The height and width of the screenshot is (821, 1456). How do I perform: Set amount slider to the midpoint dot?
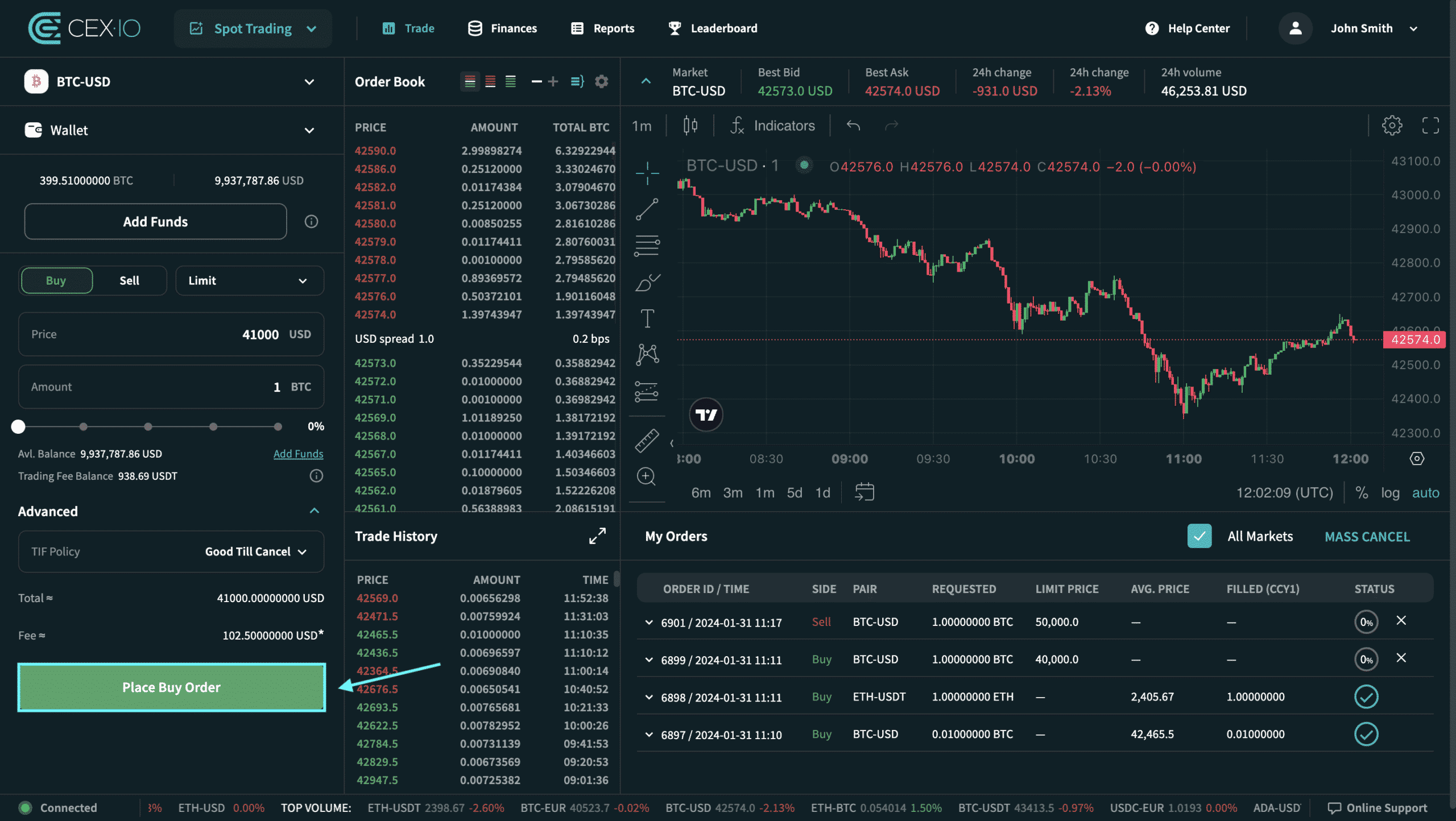pos(148,426)
